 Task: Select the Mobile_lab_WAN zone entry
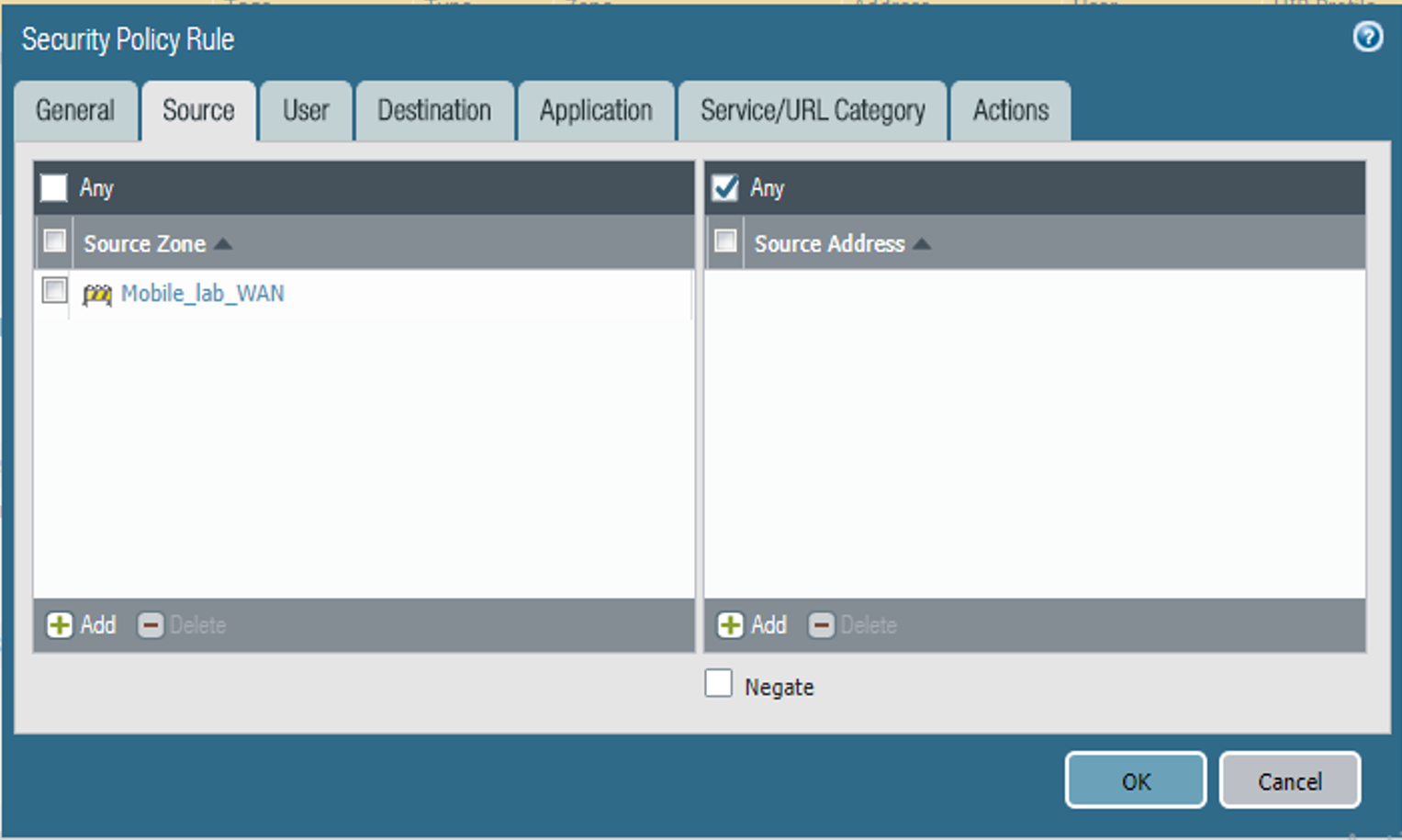(x=201, y=294)
